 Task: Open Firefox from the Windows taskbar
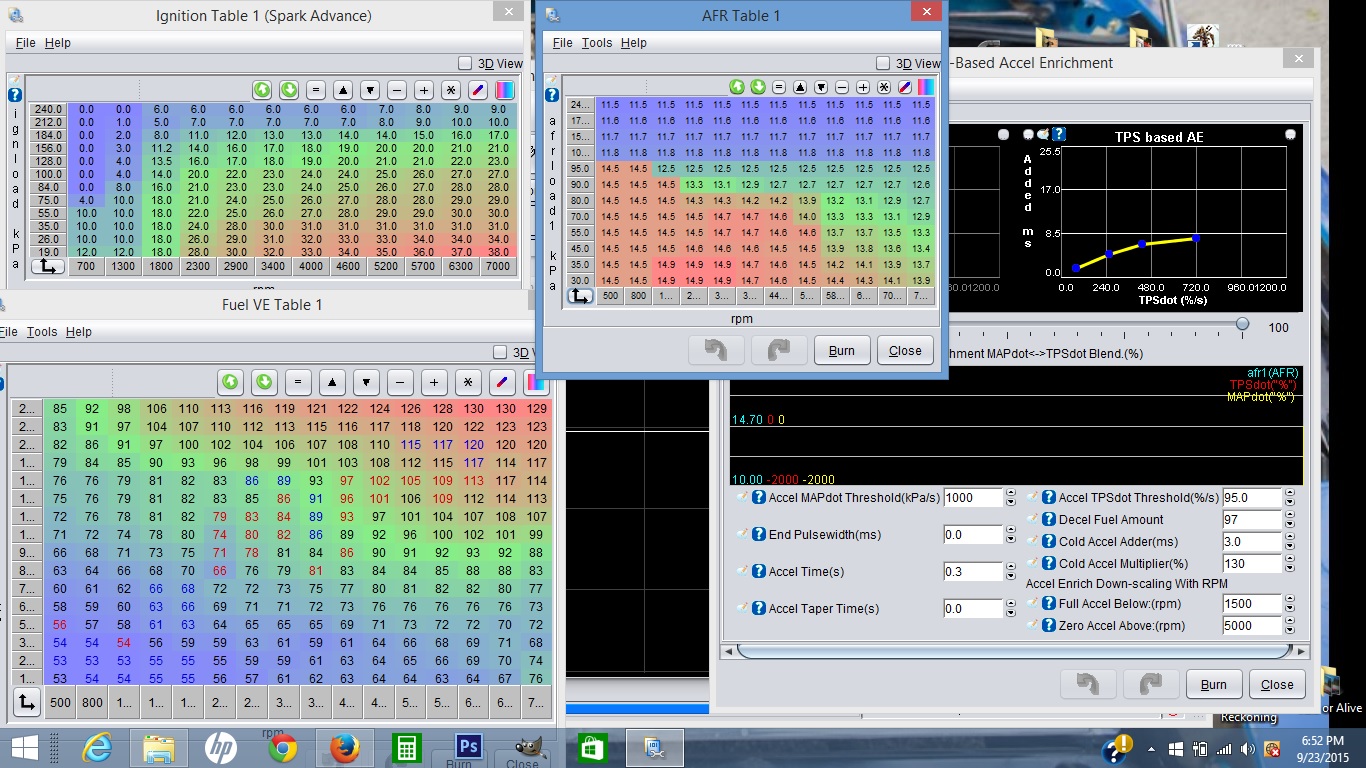344,748
